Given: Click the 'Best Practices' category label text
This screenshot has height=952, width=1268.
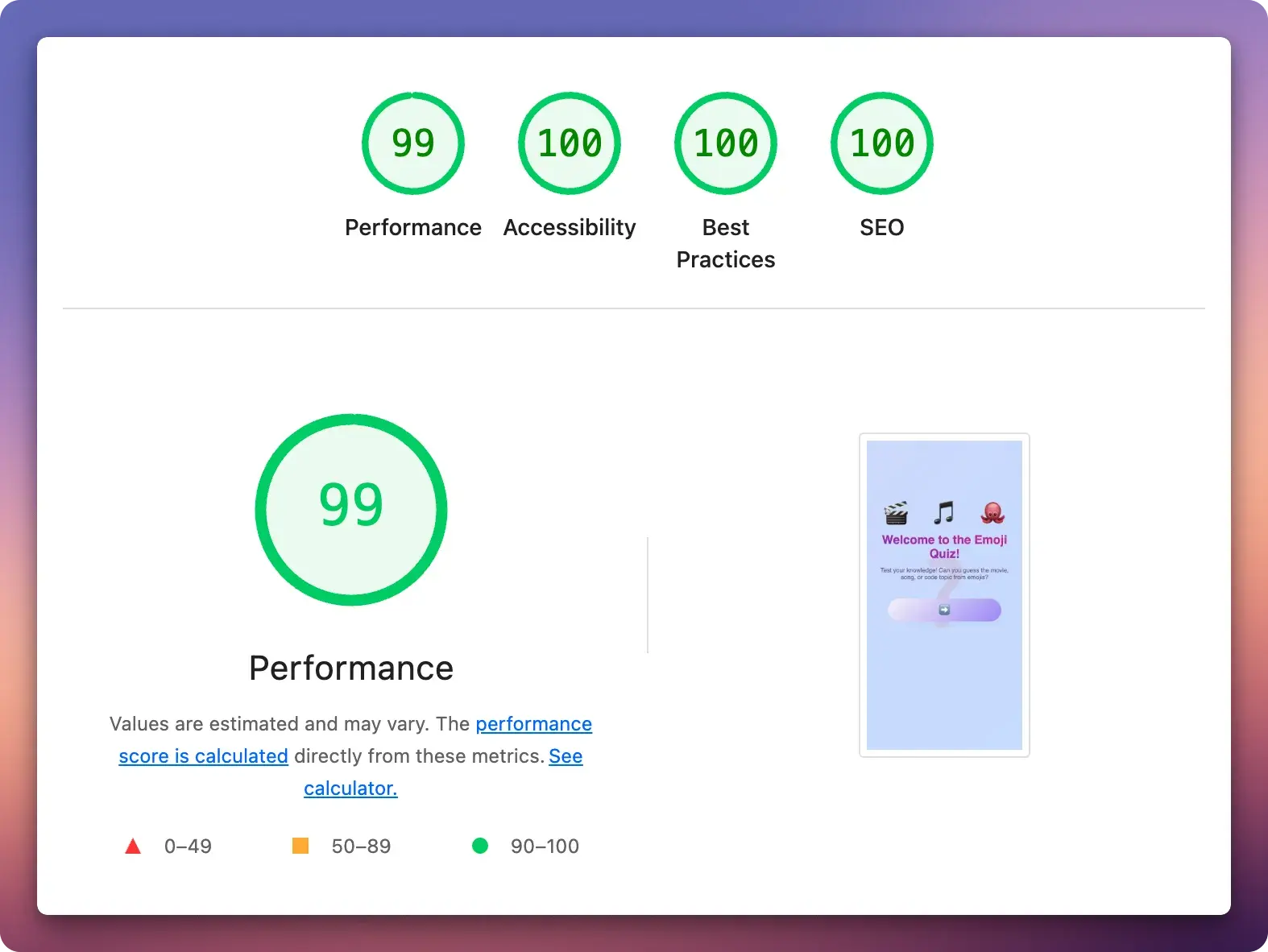Looking at the screenshot, I should (725, 243).
